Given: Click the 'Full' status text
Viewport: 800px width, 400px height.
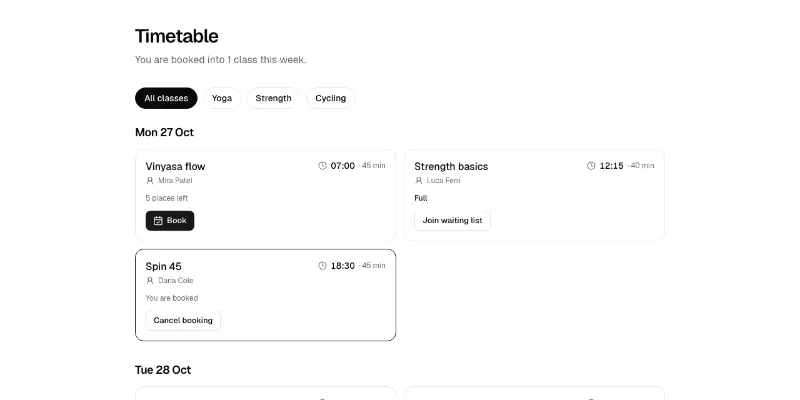Looking at the screenshot, I should point(421,198).
